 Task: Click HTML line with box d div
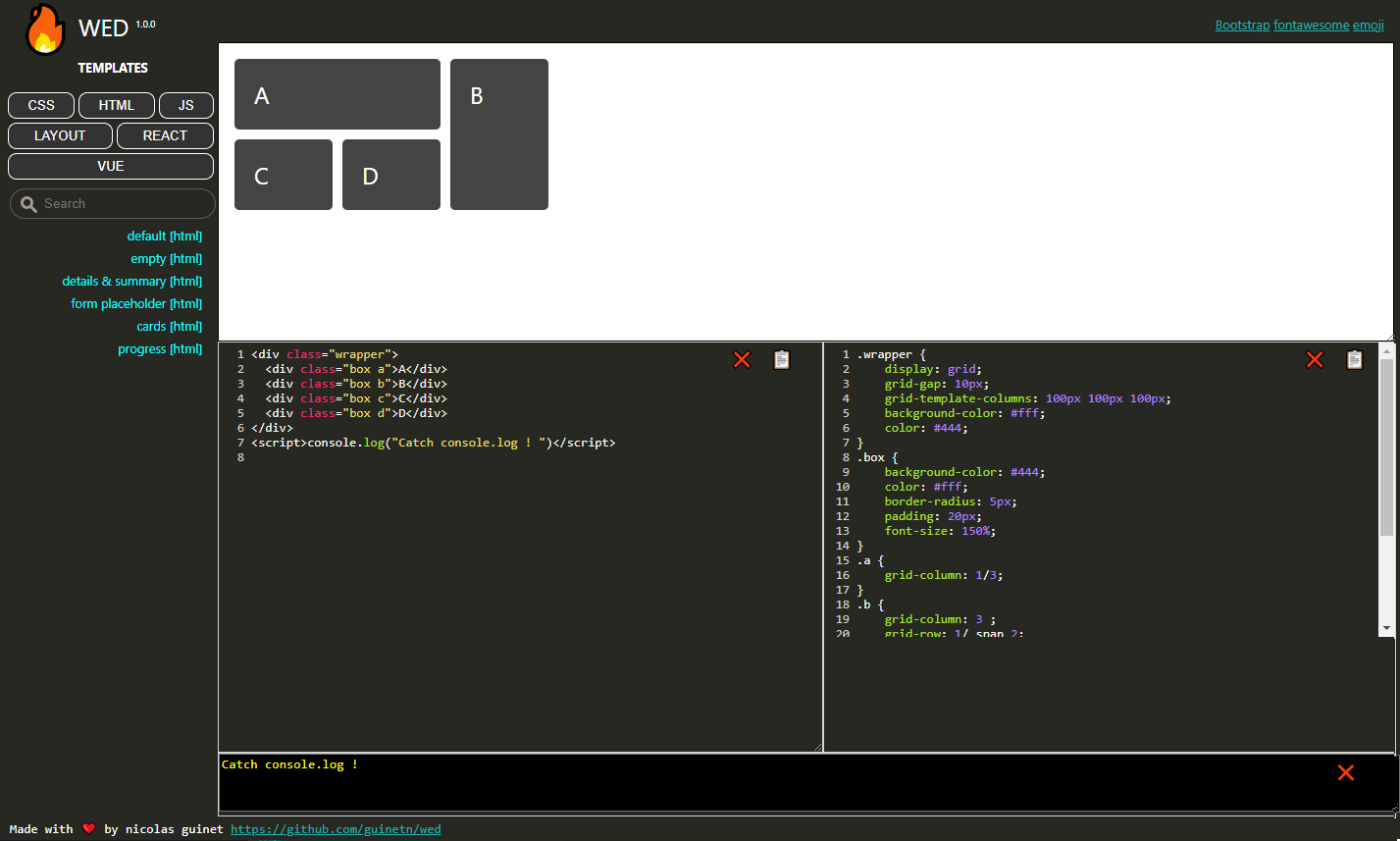[x=356, y=413]
